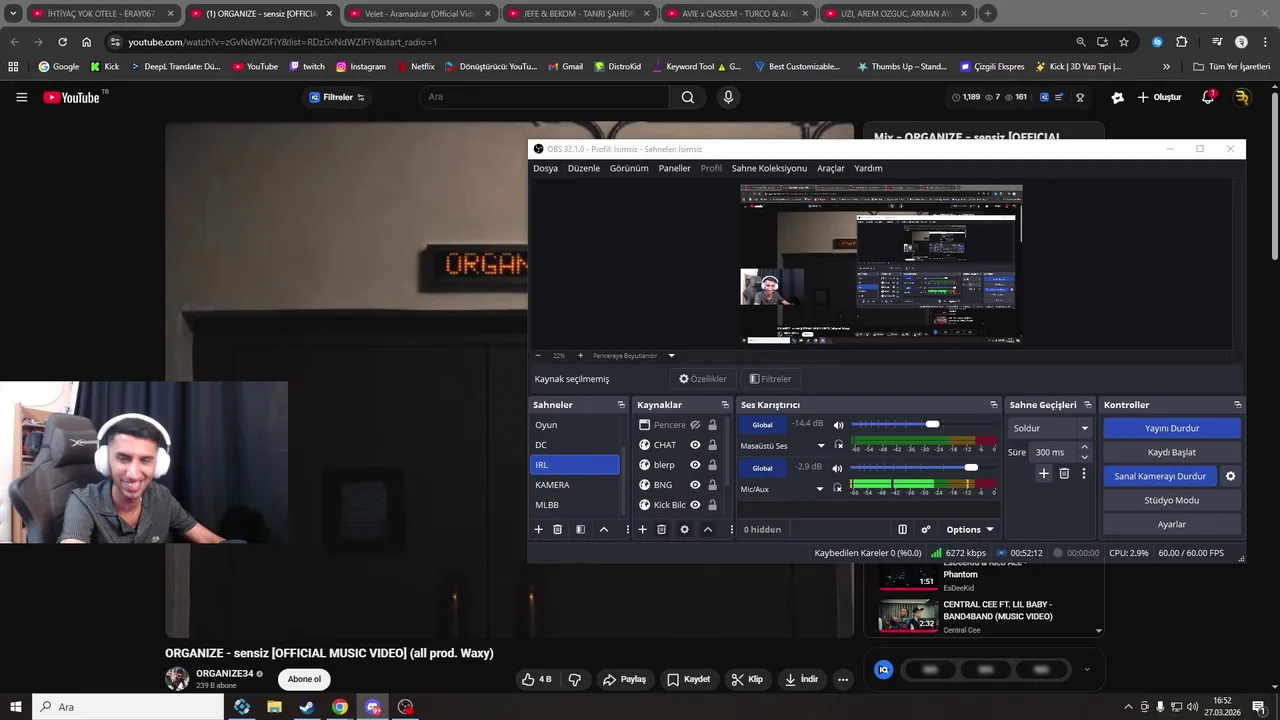Hide the CHAT source

695,445
